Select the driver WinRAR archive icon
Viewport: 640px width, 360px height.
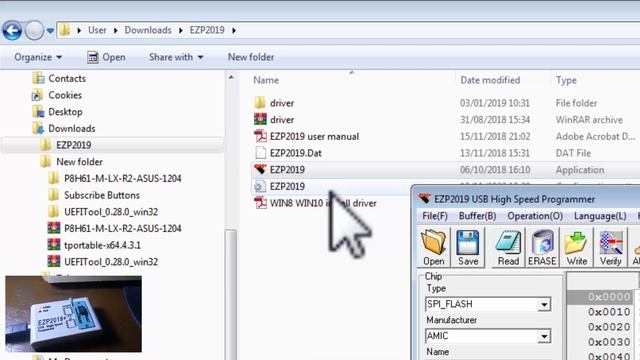click(260, 120)
